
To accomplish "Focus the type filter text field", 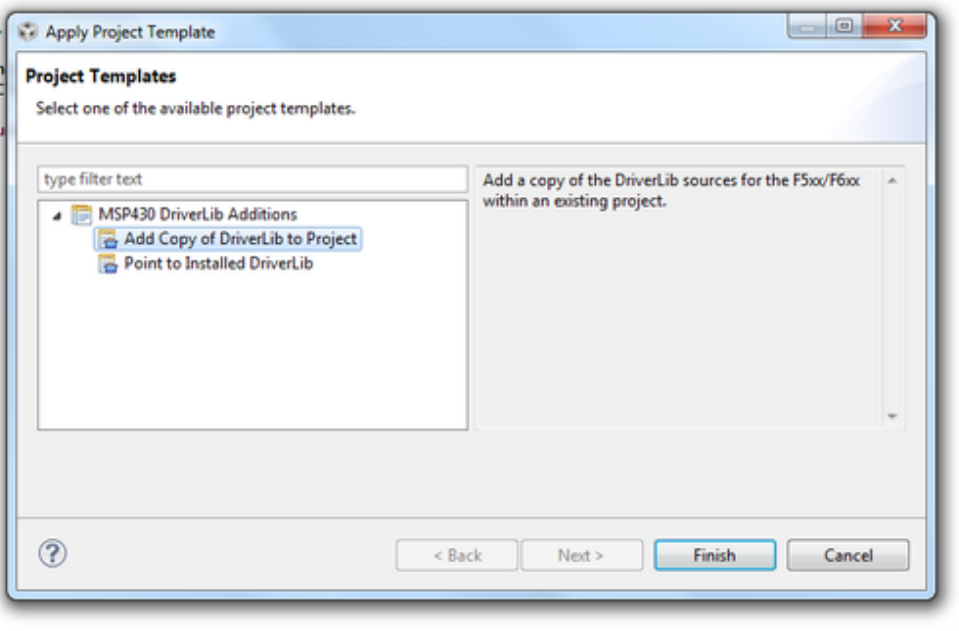I will click(252, 180).
